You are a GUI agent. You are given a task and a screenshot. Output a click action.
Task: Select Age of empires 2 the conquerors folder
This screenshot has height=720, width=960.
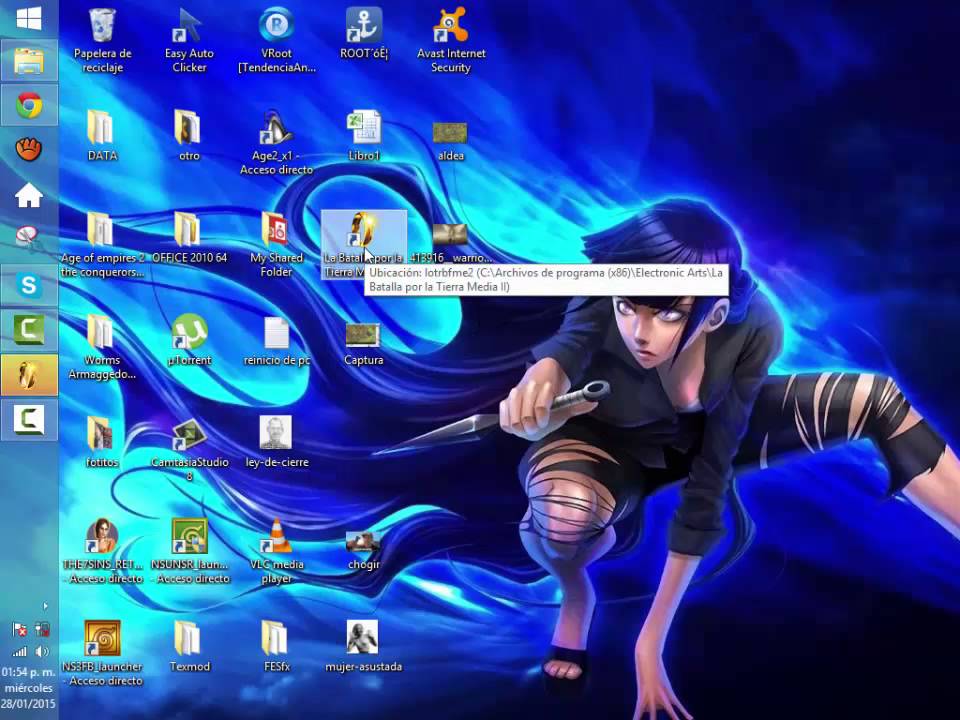point(102,245)
